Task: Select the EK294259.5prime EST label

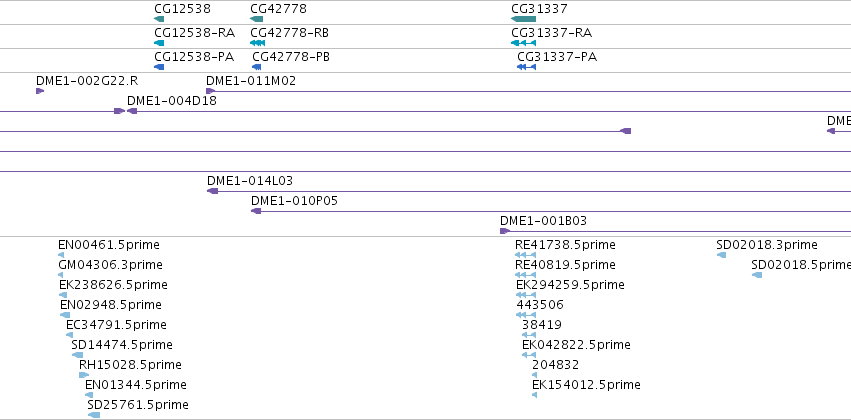Action: pos(570,285)
